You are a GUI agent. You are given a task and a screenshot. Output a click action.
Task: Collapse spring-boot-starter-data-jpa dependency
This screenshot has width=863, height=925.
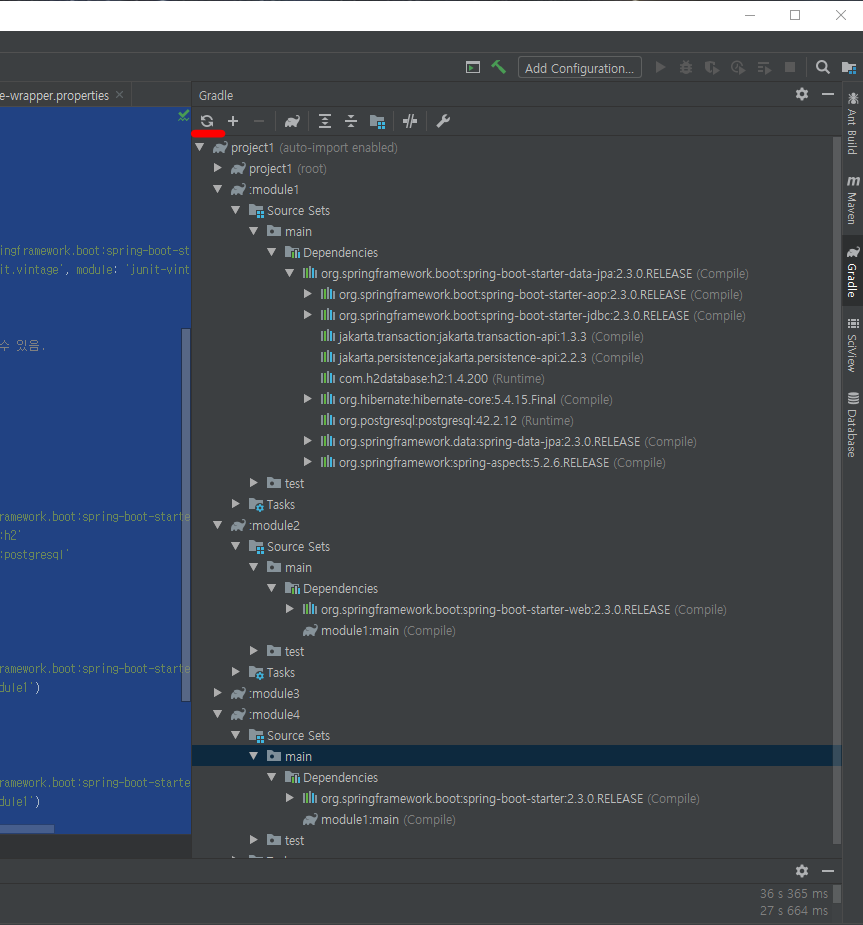[290, 273]
